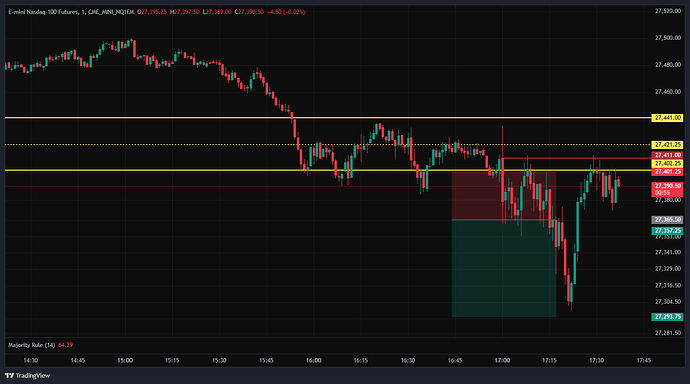
Task: Click the 27,520.00 price scale label
Action: point(668,11)
